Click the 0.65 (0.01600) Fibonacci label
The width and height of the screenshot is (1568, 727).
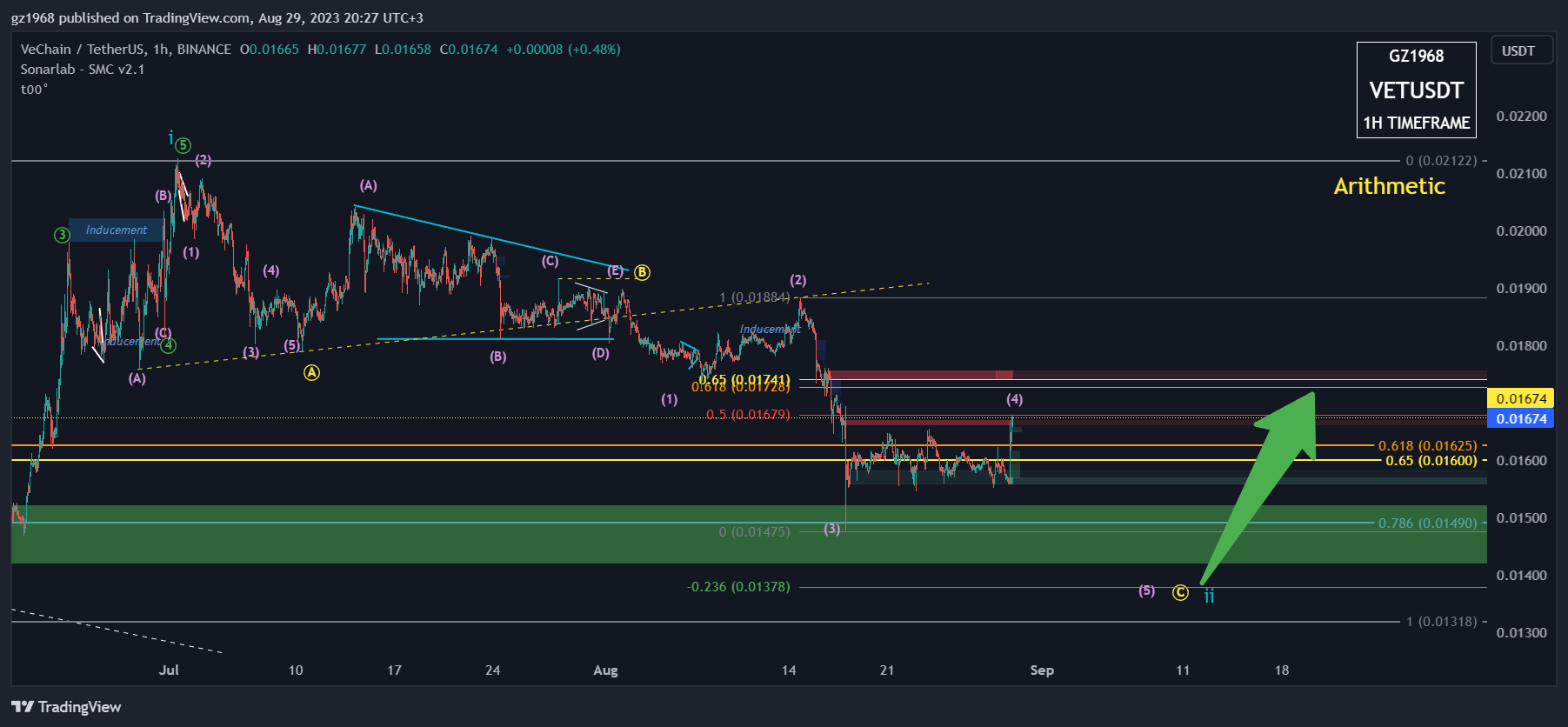point(1431,461)
